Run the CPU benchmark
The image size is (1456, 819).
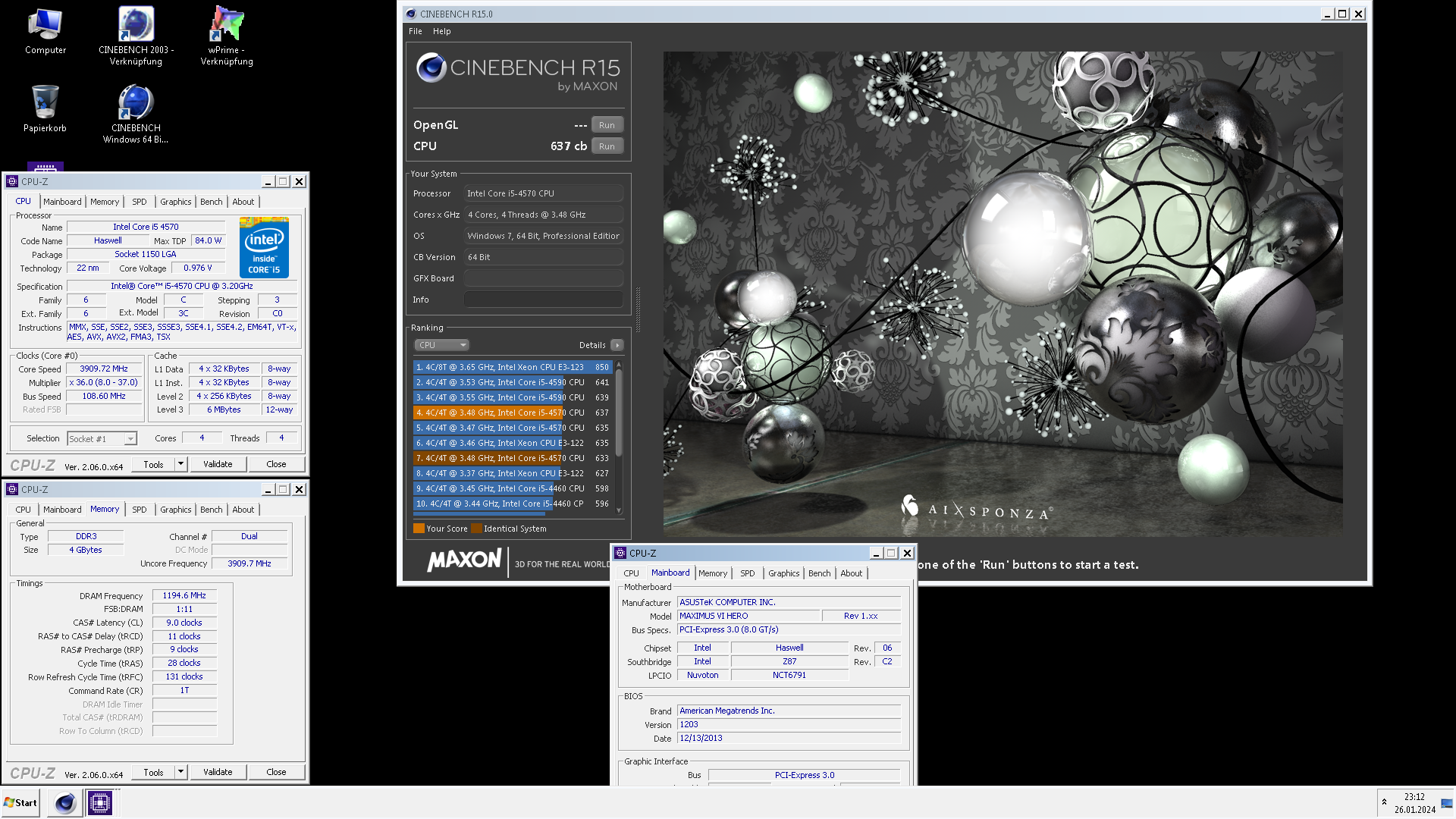607,146
